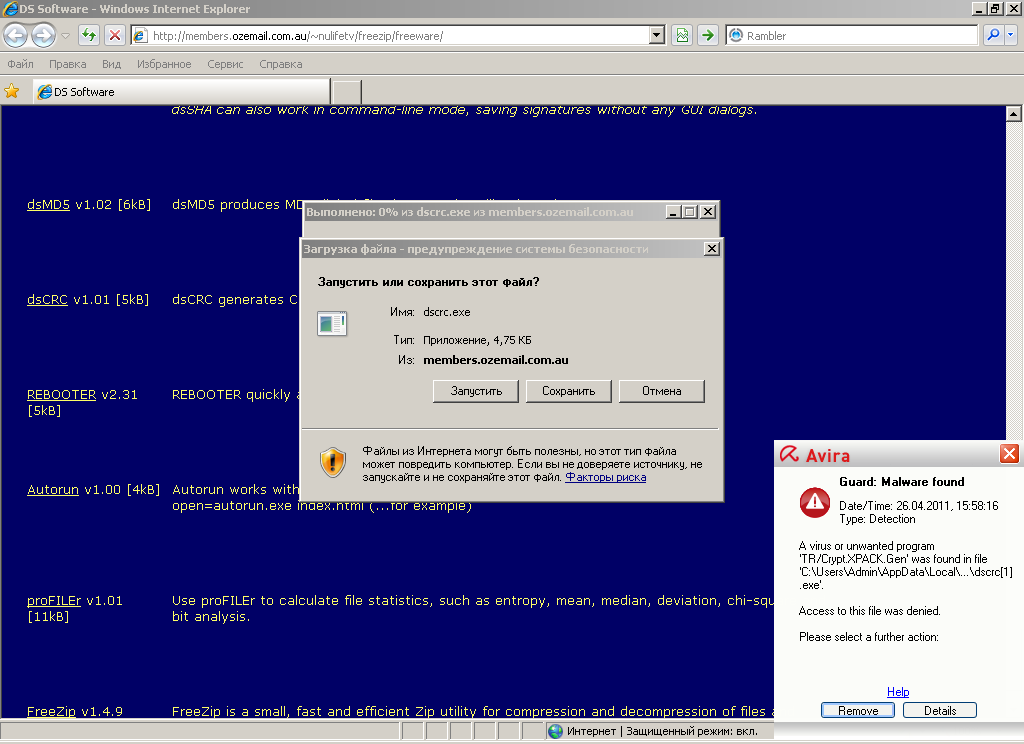
Task: Click the Rambler search field
Action: point(852,35)
